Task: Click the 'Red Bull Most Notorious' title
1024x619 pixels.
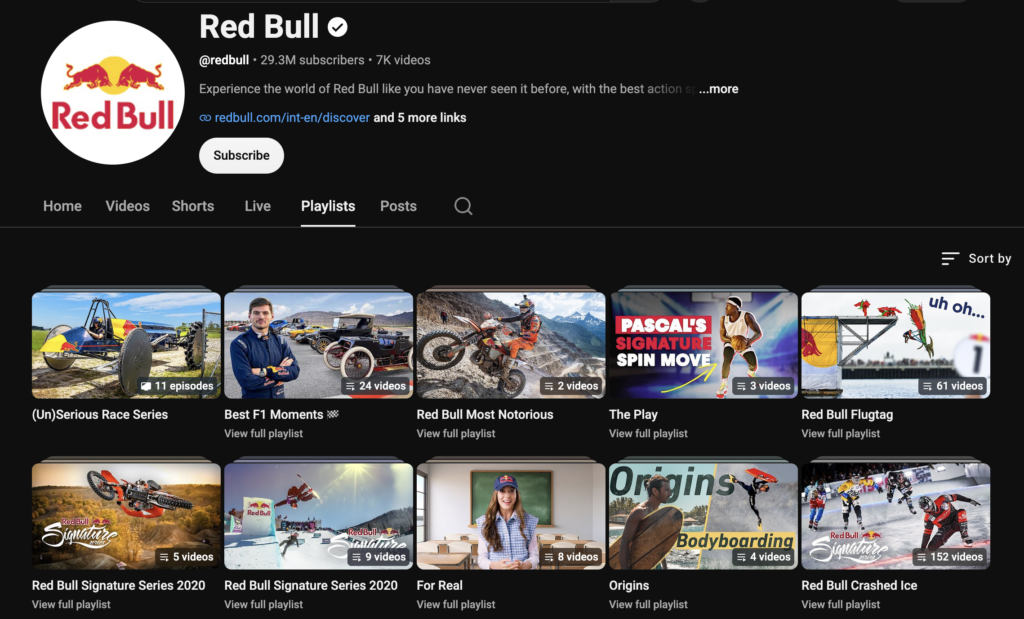Action: pyautogui.click(x=485, y=415)
